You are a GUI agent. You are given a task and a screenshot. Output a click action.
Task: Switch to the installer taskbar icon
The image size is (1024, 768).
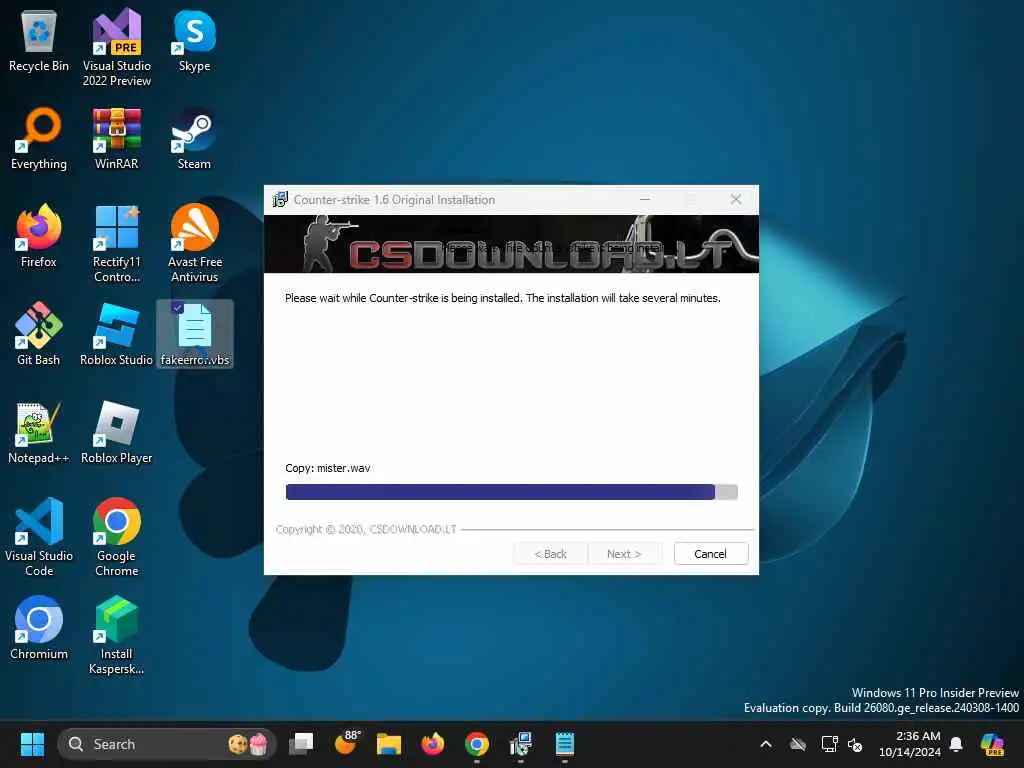tap(520, 744)
